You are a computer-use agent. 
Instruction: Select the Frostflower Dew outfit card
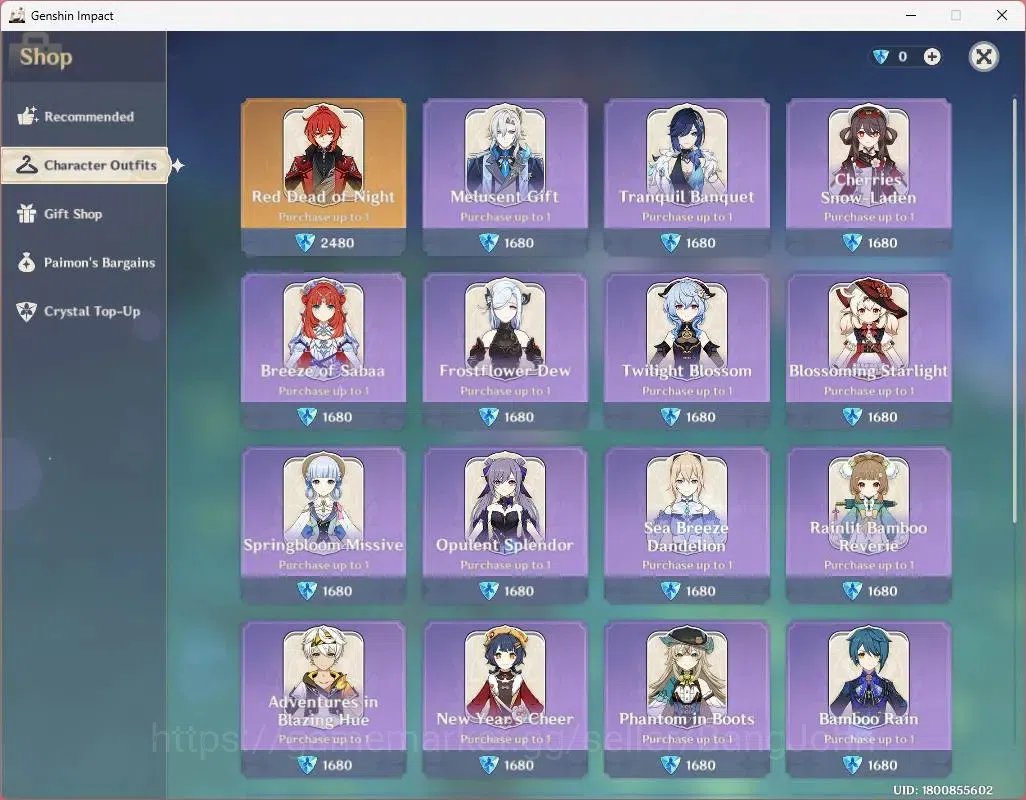505,351
